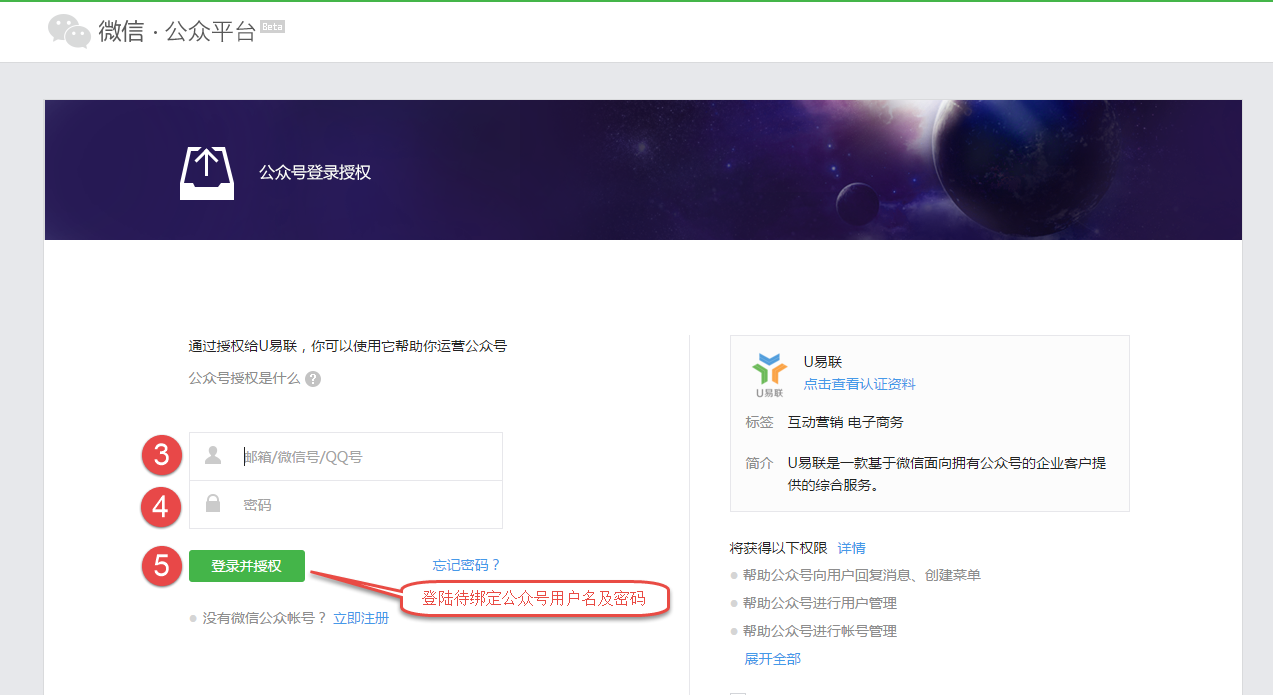Open the 立即注册 registration link
1273x695 pixels.
coord(362,618)
